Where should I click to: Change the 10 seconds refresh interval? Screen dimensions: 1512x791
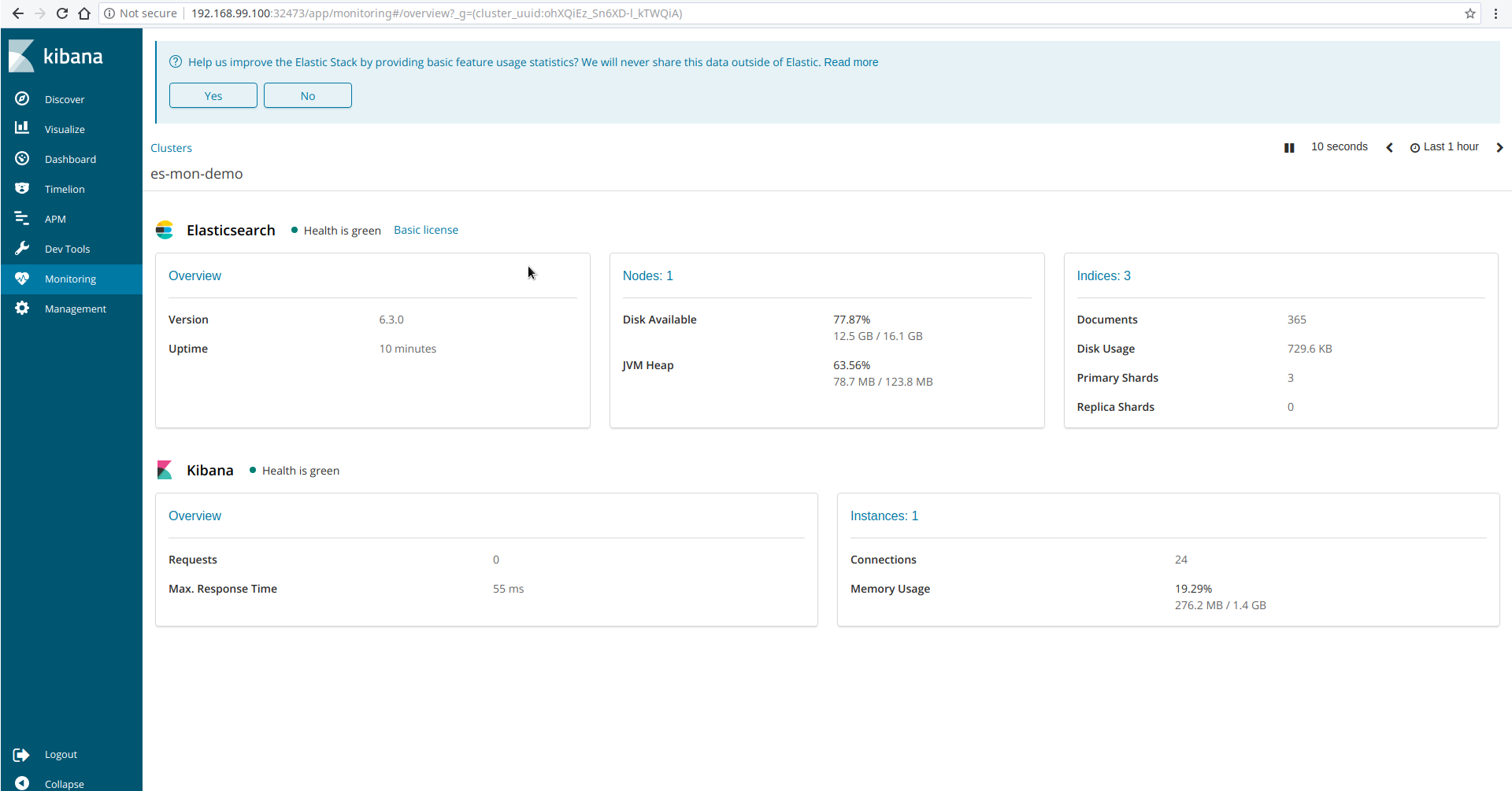click(x=1340, y=146)
